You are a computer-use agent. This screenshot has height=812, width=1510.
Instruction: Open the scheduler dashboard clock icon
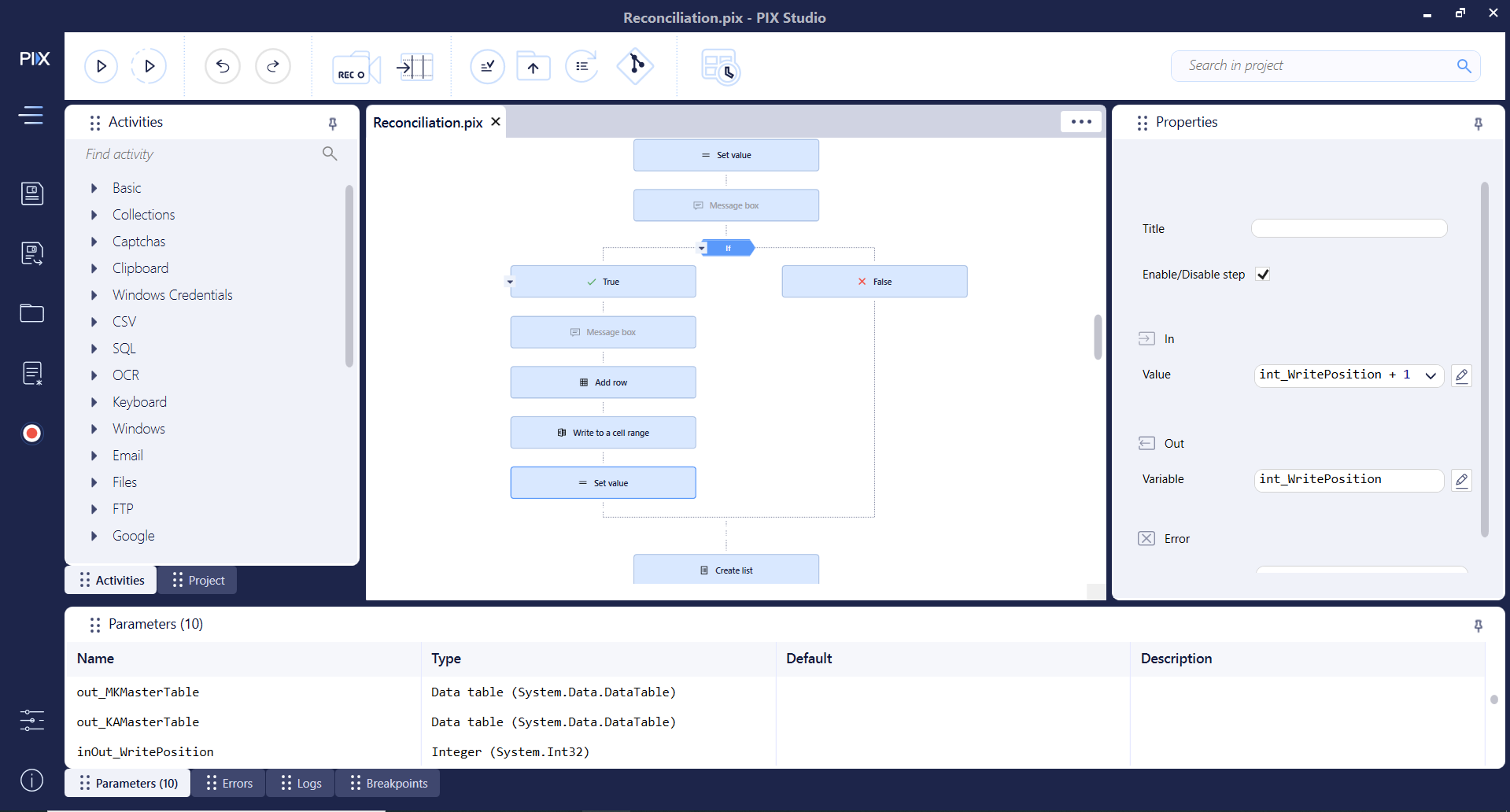(720, 67)
